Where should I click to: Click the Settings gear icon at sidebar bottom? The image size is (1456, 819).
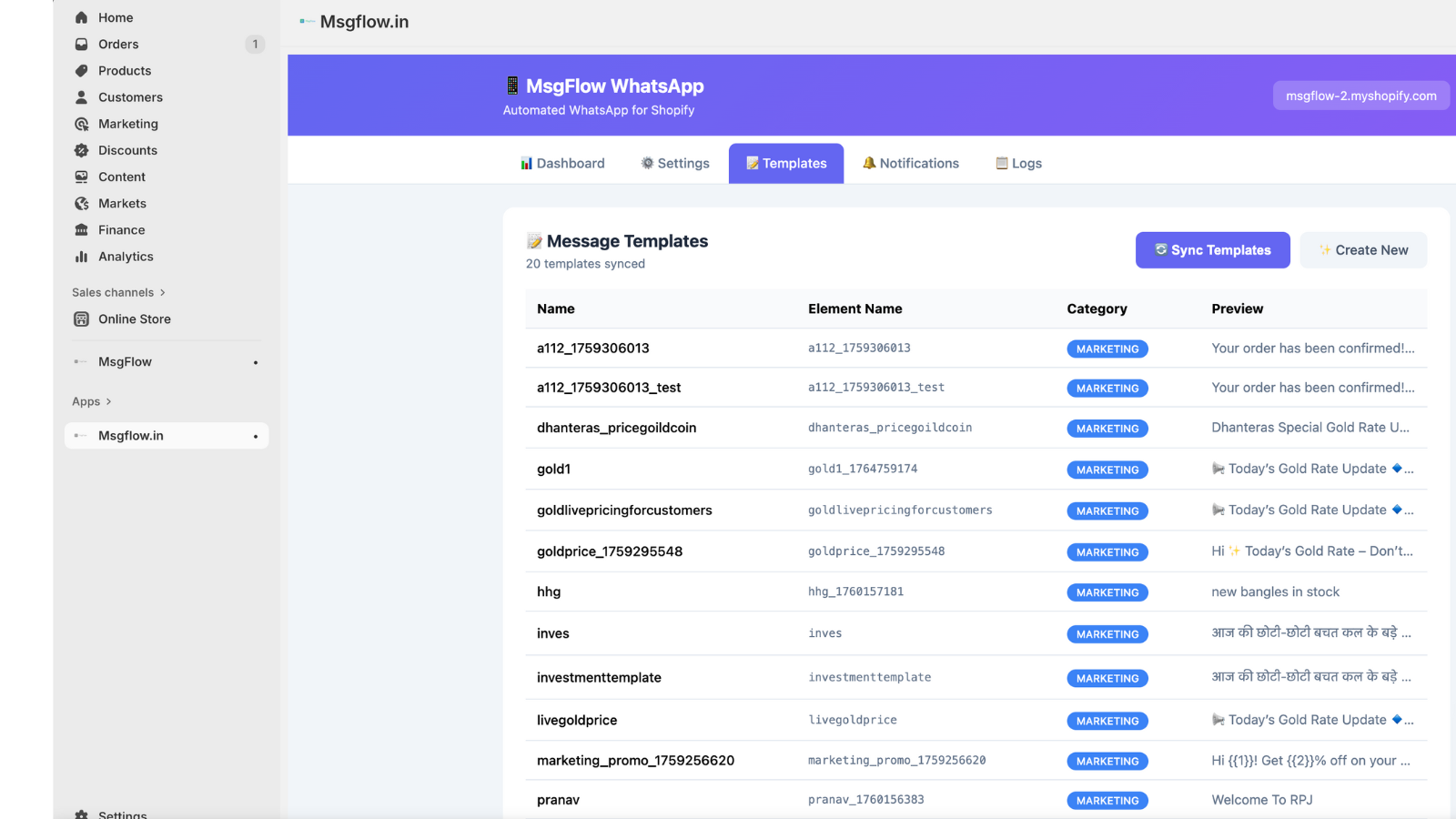tap(81, 815)
